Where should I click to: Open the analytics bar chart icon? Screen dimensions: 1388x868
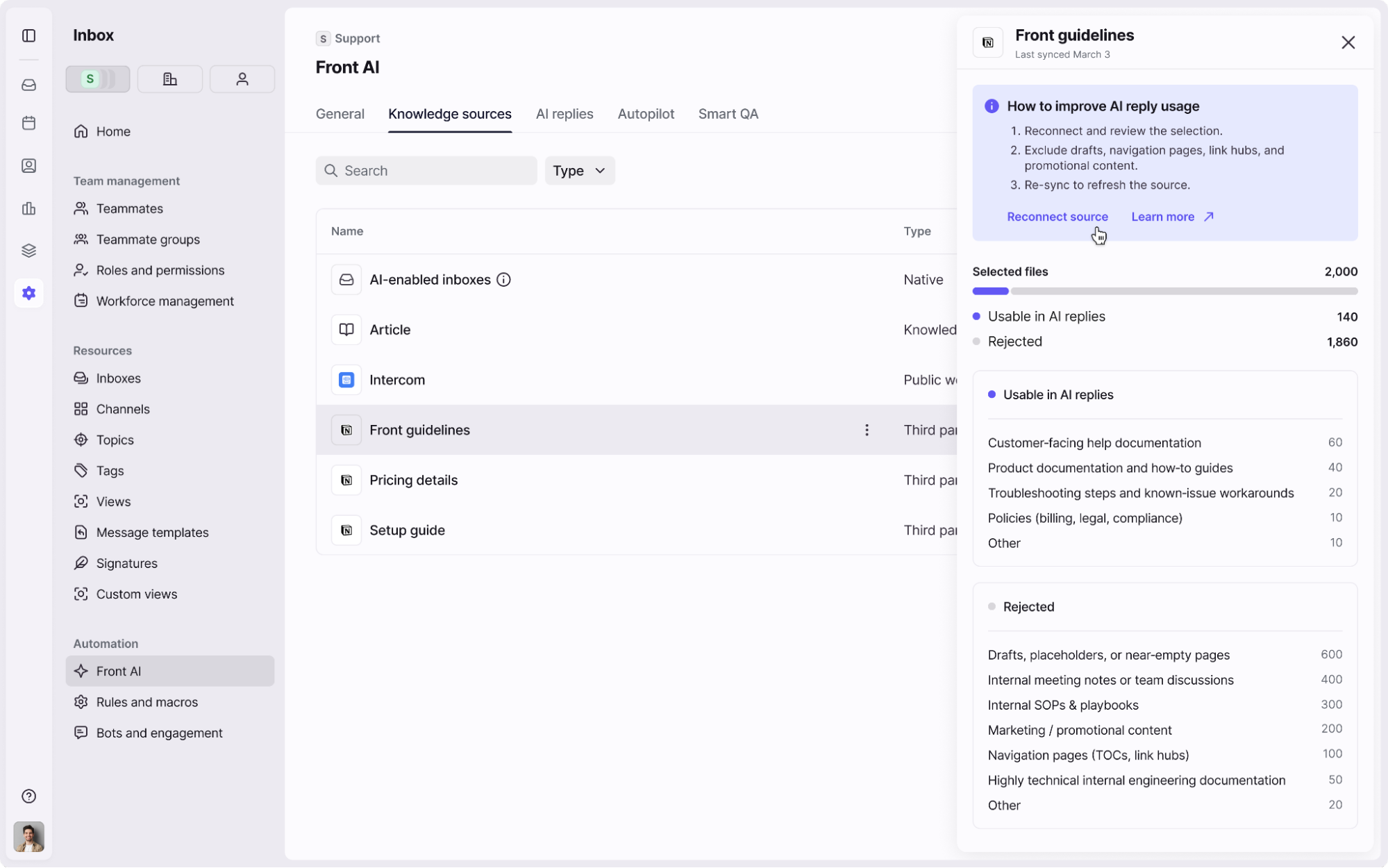[x=28, y=208]
